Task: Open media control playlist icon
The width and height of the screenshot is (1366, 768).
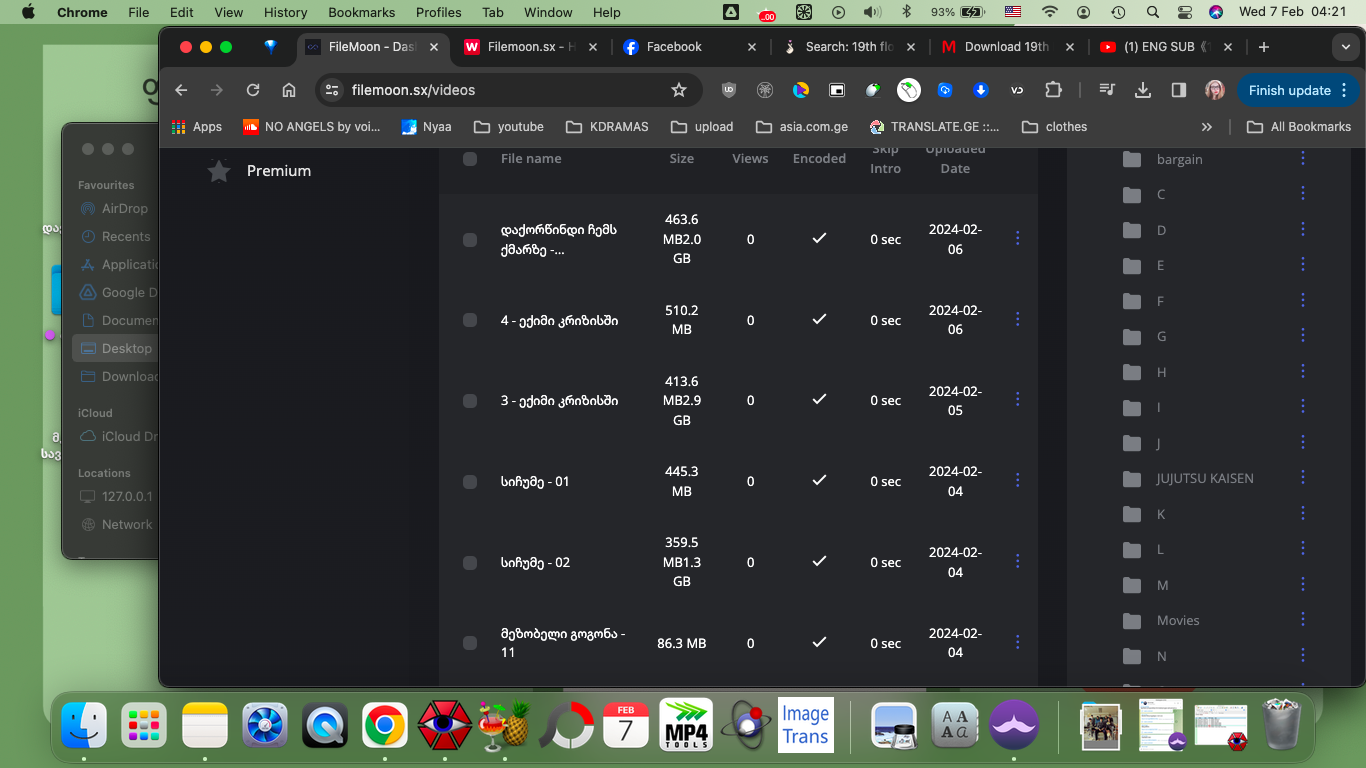Action: (x=1107, y=90)
